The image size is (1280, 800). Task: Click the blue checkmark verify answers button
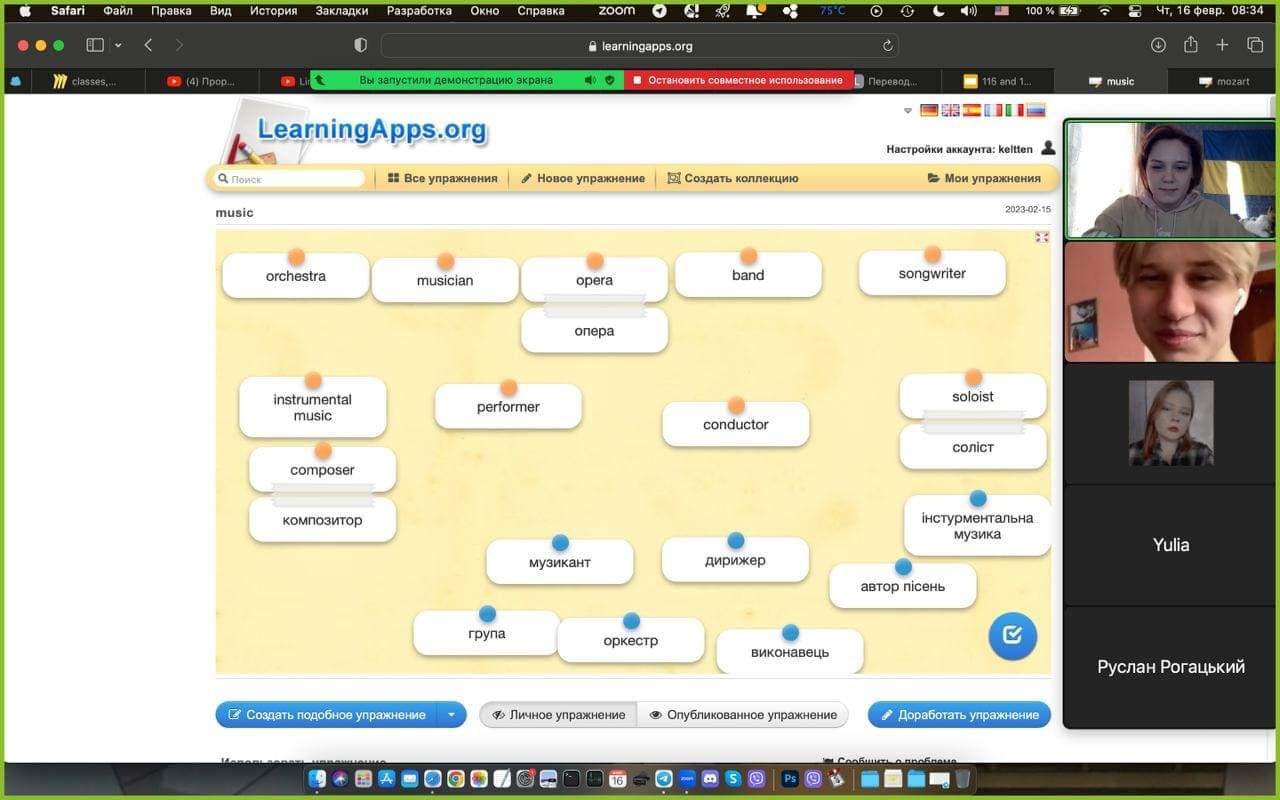click(x=1012, y=635)
